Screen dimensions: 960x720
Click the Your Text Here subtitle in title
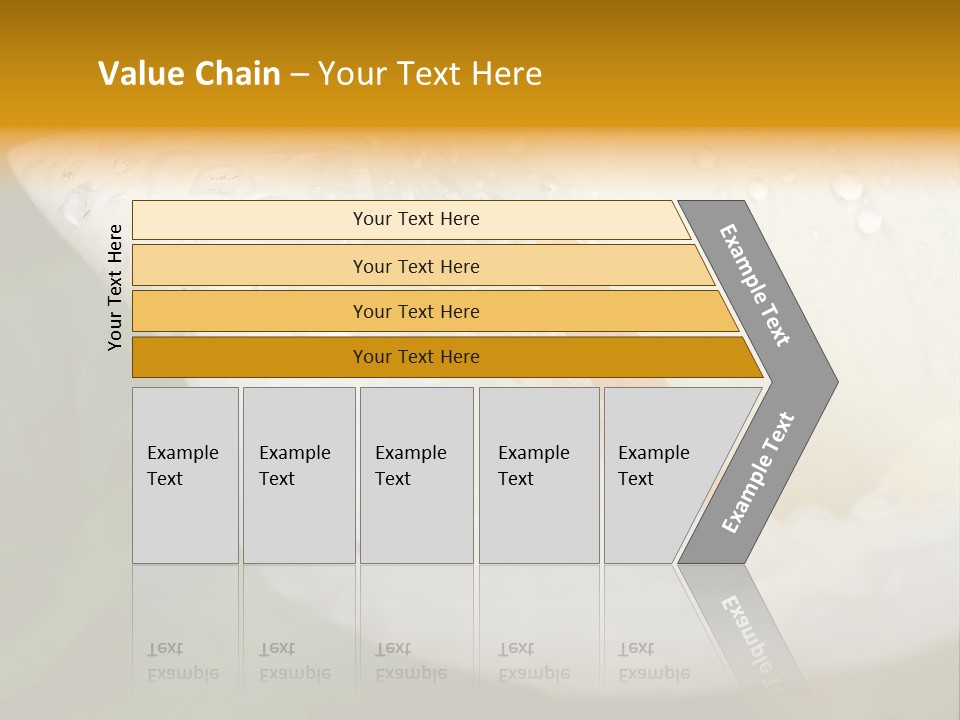pos(430,73)
